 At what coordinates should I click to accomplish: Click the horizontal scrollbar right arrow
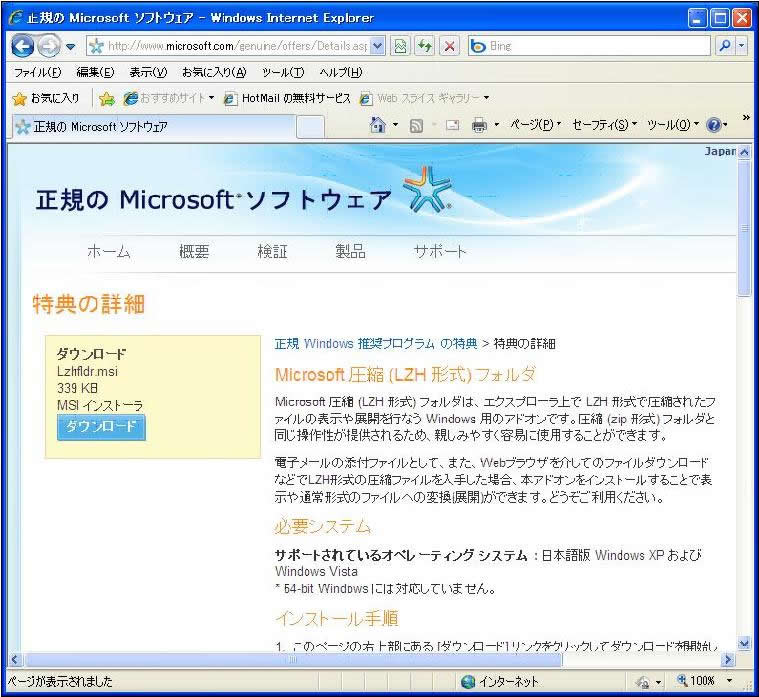[x=728, y=659]
